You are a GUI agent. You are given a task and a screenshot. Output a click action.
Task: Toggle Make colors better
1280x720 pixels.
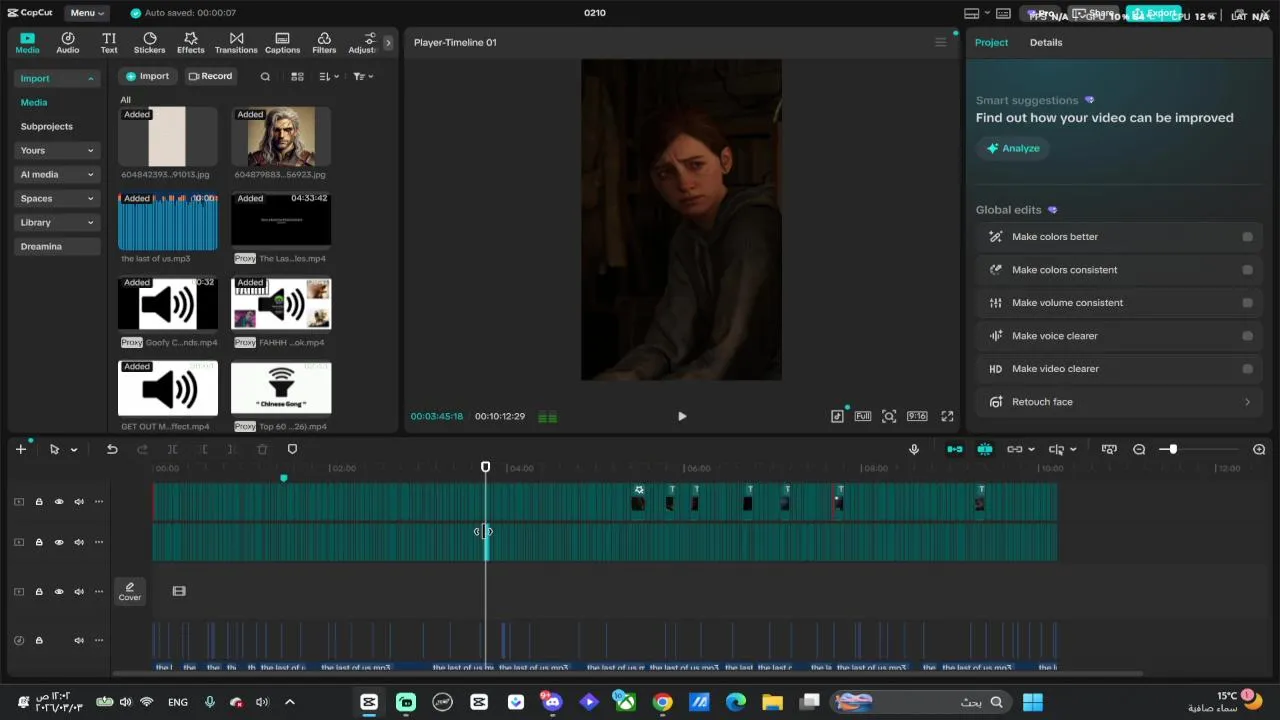[x=1247, y=237]
